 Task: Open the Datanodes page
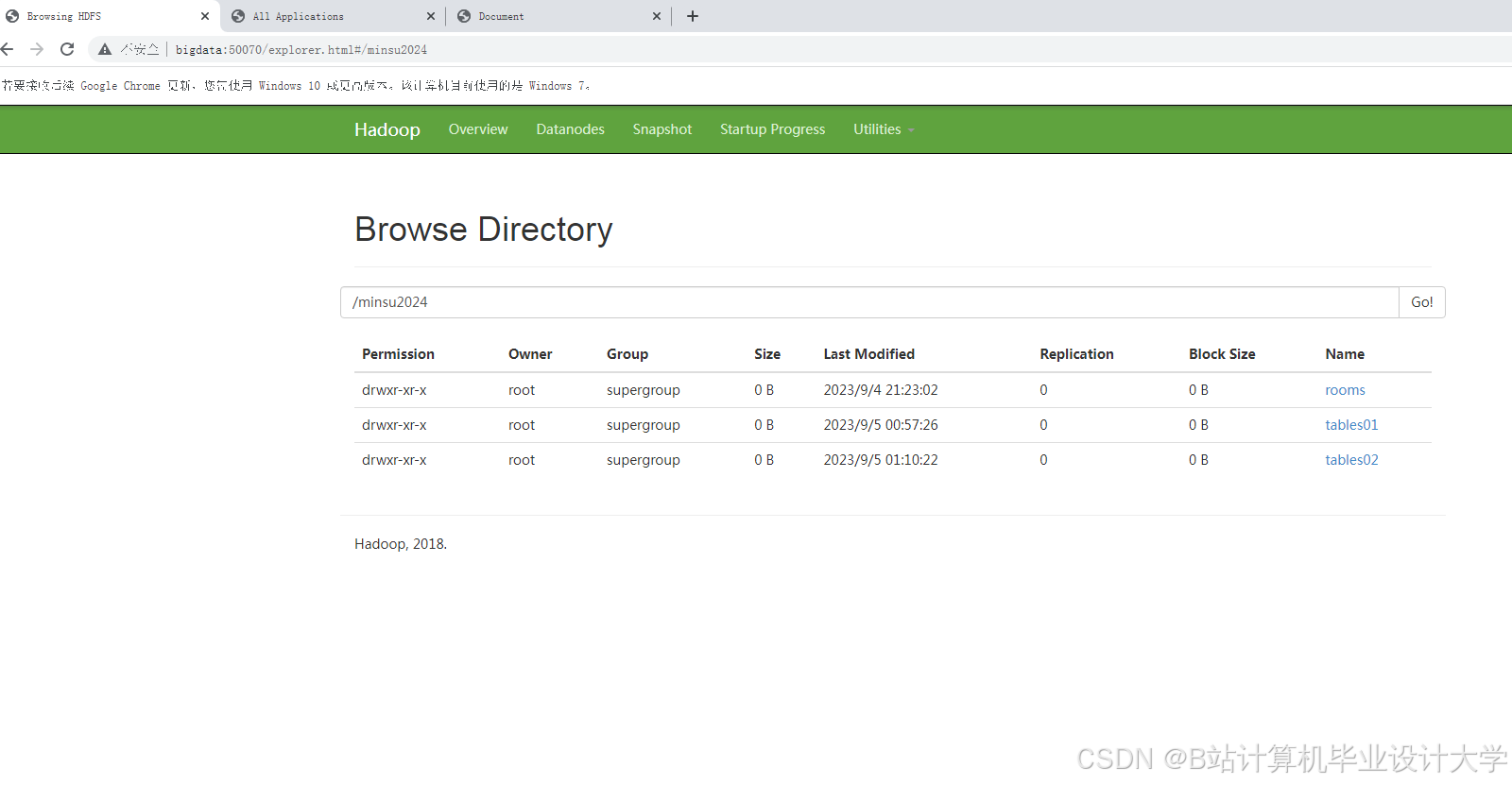(571, 129)
